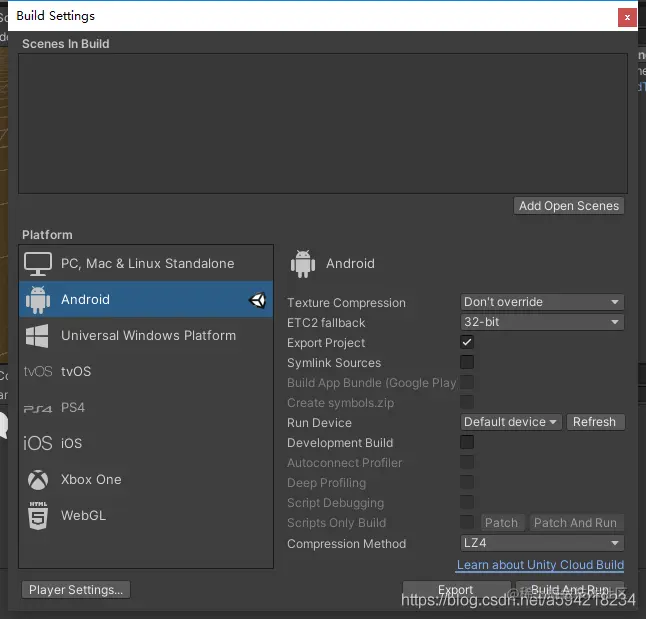Image resolution: width=646 pixels, height=619 pixels.
Task: Click the Unity logo on Android row
Action: coord(257,300)
